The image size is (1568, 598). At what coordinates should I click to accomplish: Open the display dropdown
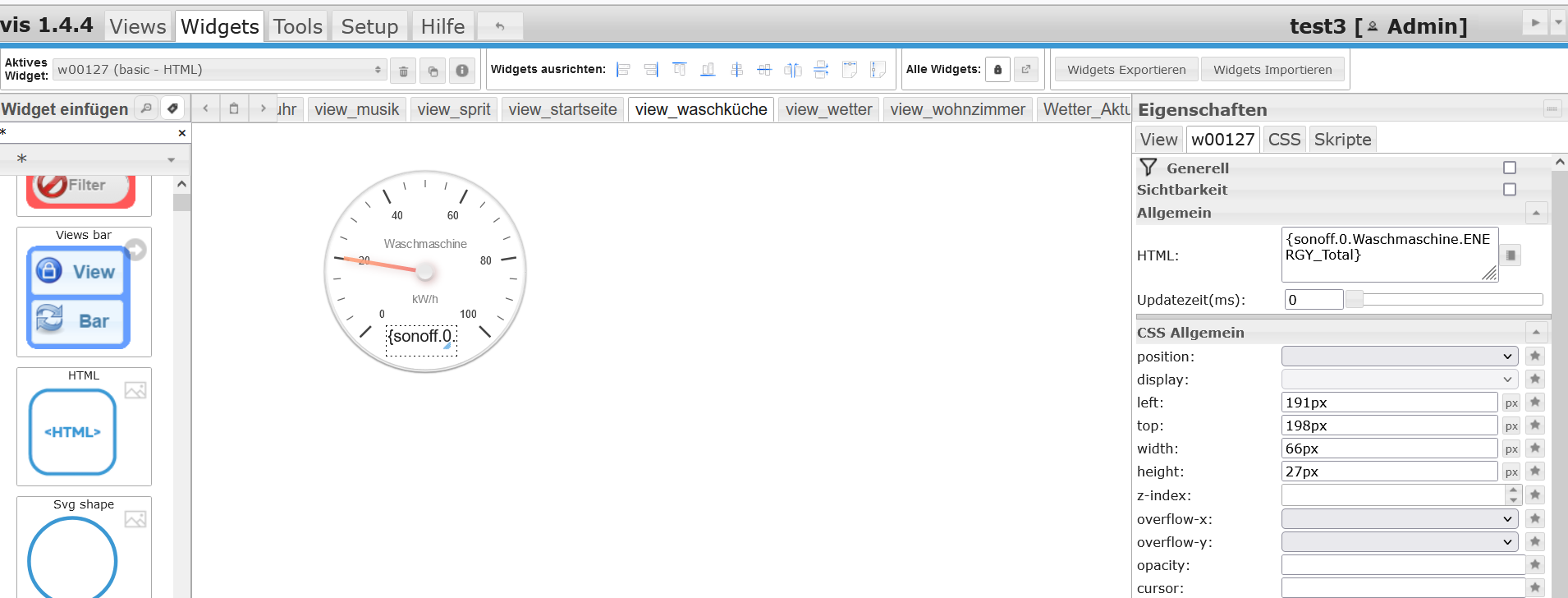tap(1400, 379)
